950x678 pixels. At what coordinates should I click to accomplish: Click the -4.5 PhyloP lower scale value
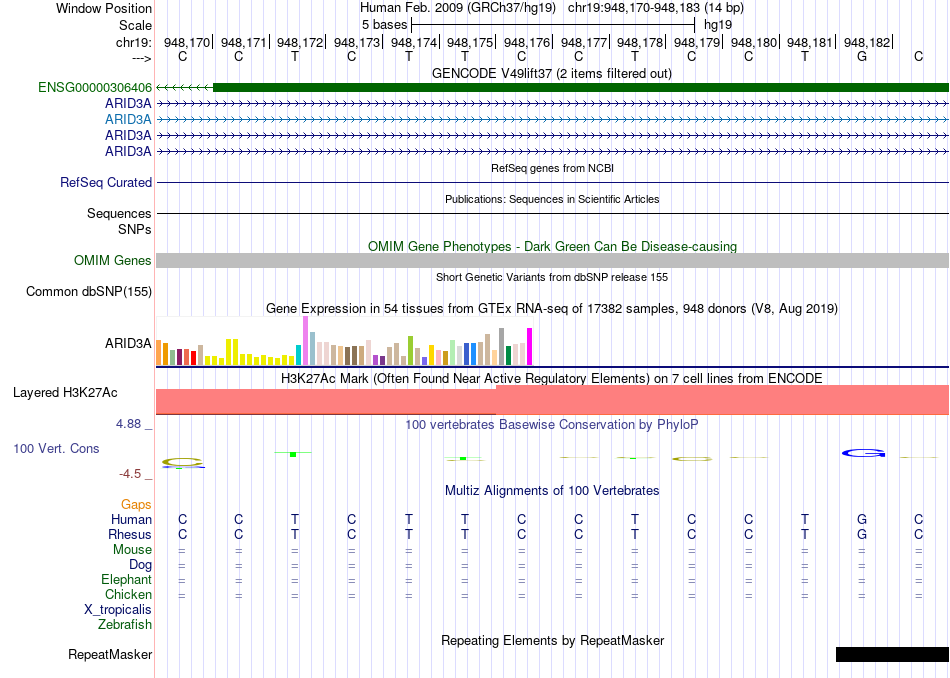130,474
